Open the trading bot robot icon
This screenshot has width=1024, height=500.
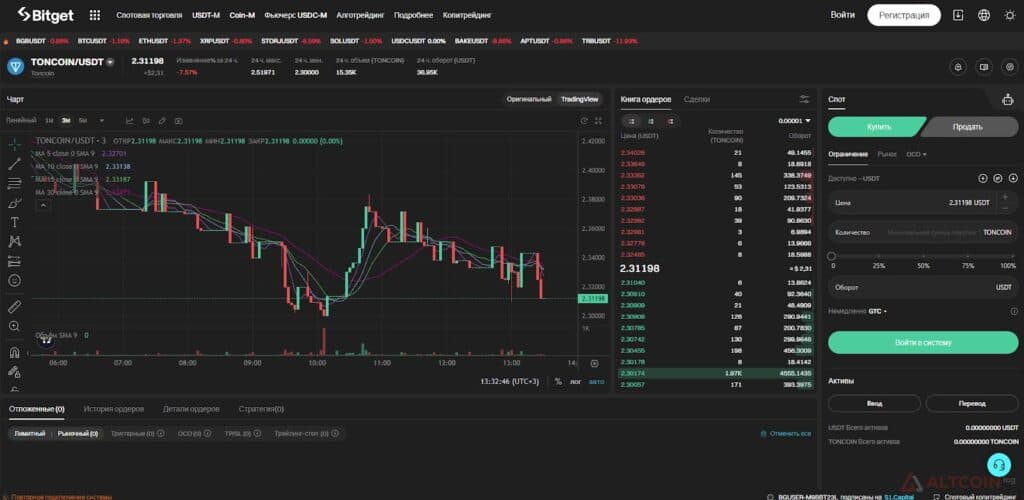(x=1008, y=99)
